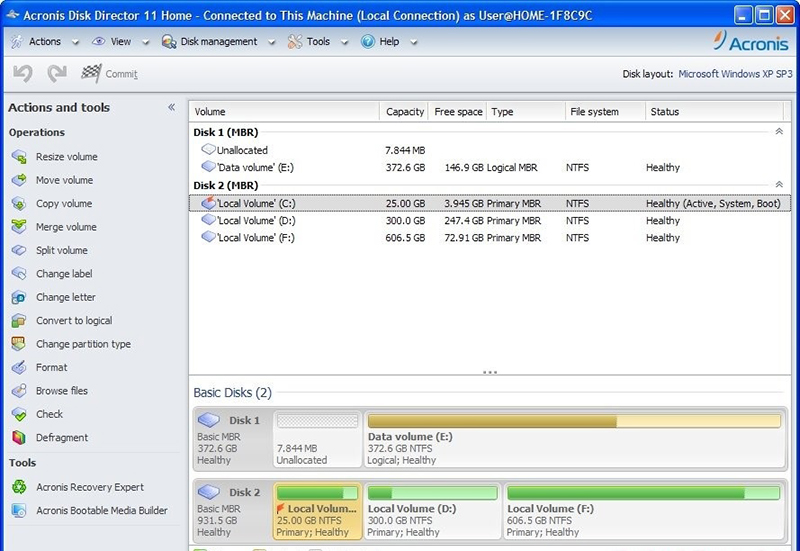Select the Data volume (E:) usage bar
800x551 pixels.
click(574, 421)
